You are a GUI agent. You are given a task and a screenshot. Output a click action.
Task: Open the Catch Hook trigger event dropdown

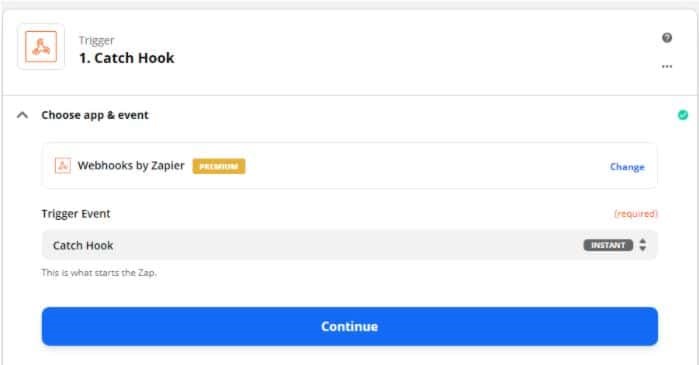(350, 245)
